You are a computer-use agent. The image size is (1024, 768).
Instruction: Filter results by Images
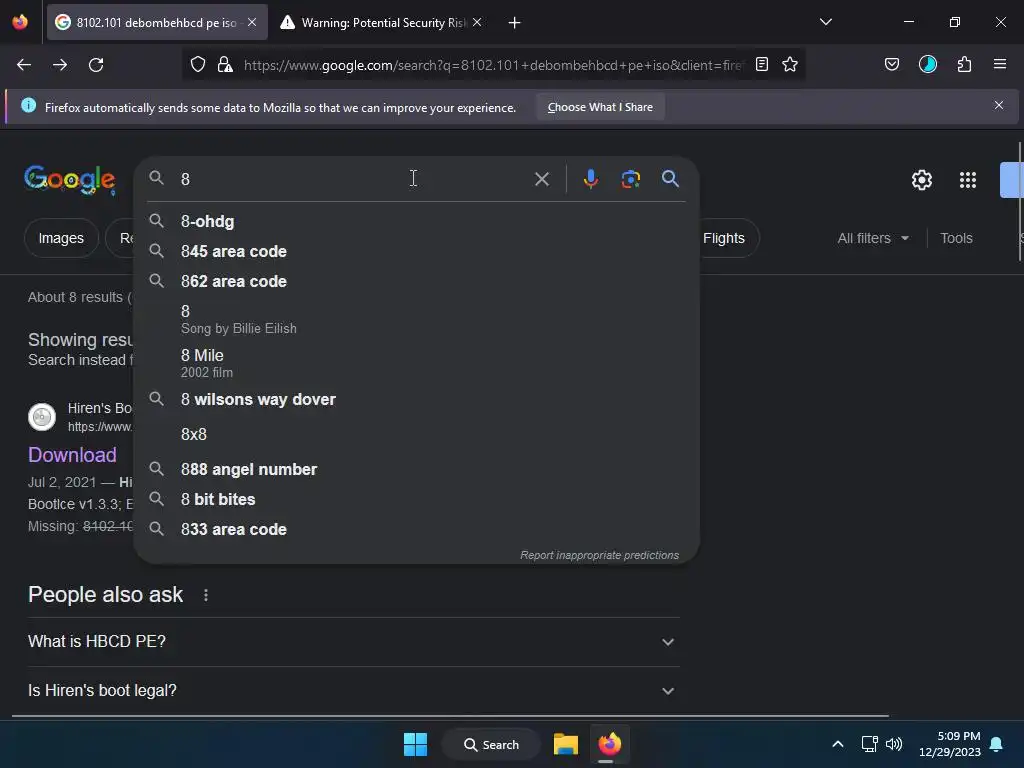click(61, 238)
